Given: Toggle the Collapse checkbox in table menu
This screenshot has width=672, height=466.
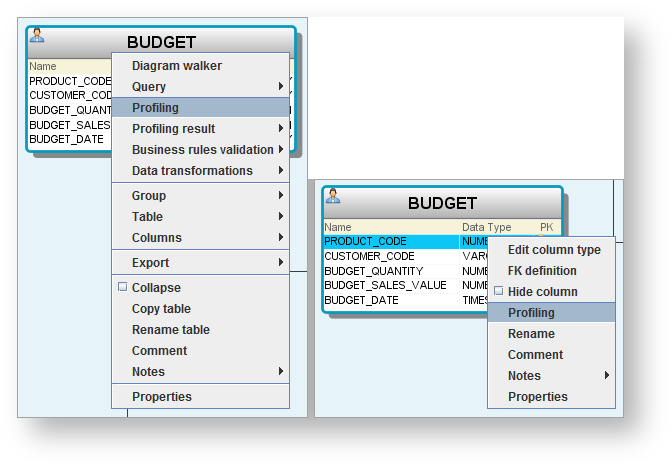Looking at the screenshot, I should [123, 287].
